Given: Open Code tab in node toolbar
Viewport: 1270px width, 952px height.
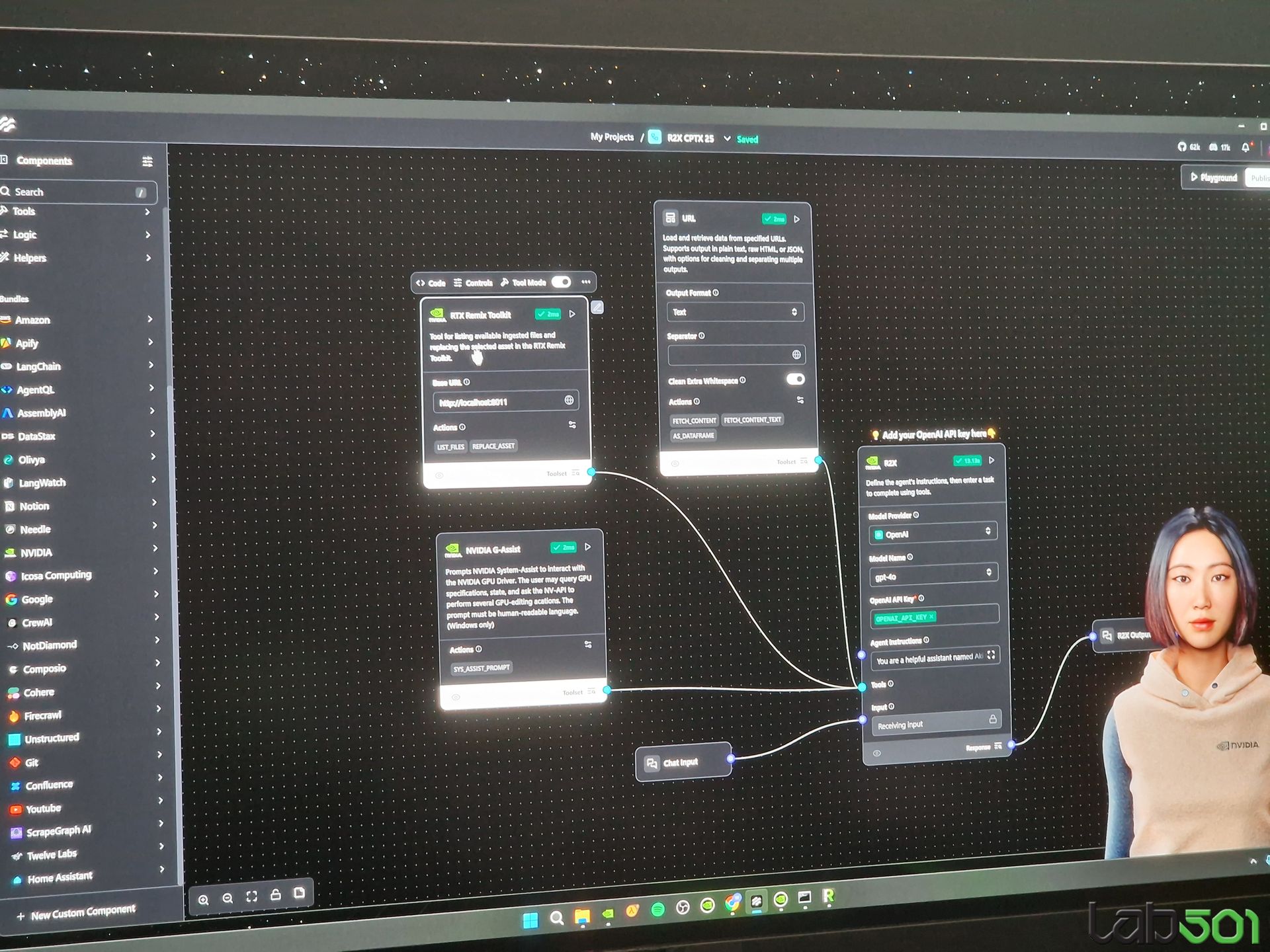Looking at the screenshot, I should tap(431, 283).
